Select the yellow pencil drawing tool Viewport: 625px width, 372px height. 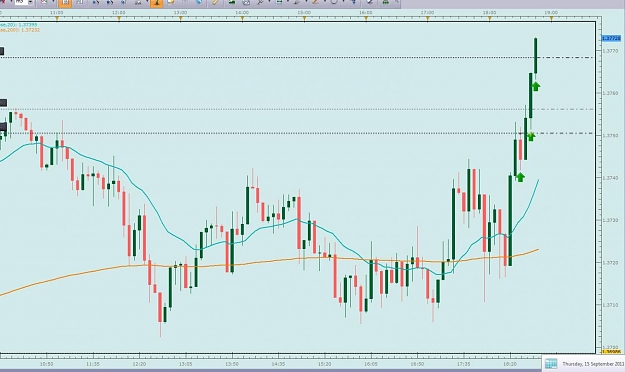pos(215,2)
